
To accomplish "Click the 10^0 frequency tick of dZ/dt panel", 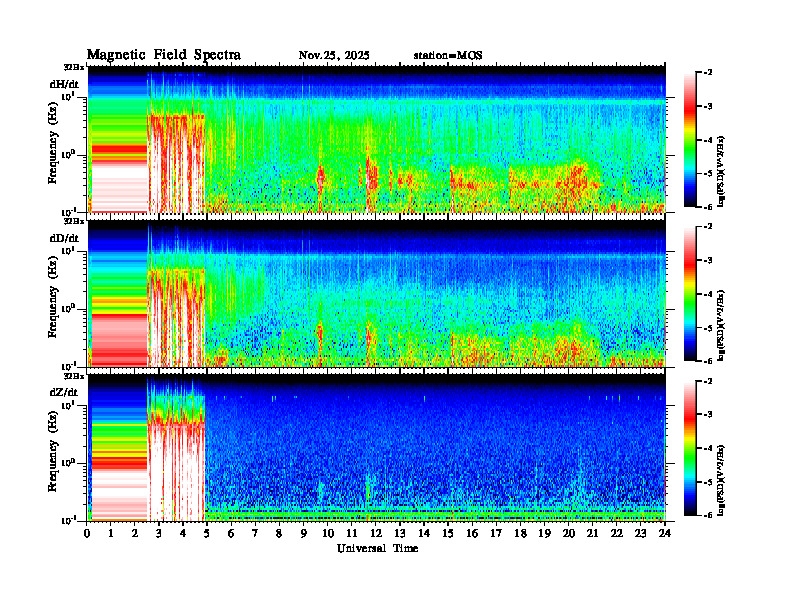I will click(68, 462).
